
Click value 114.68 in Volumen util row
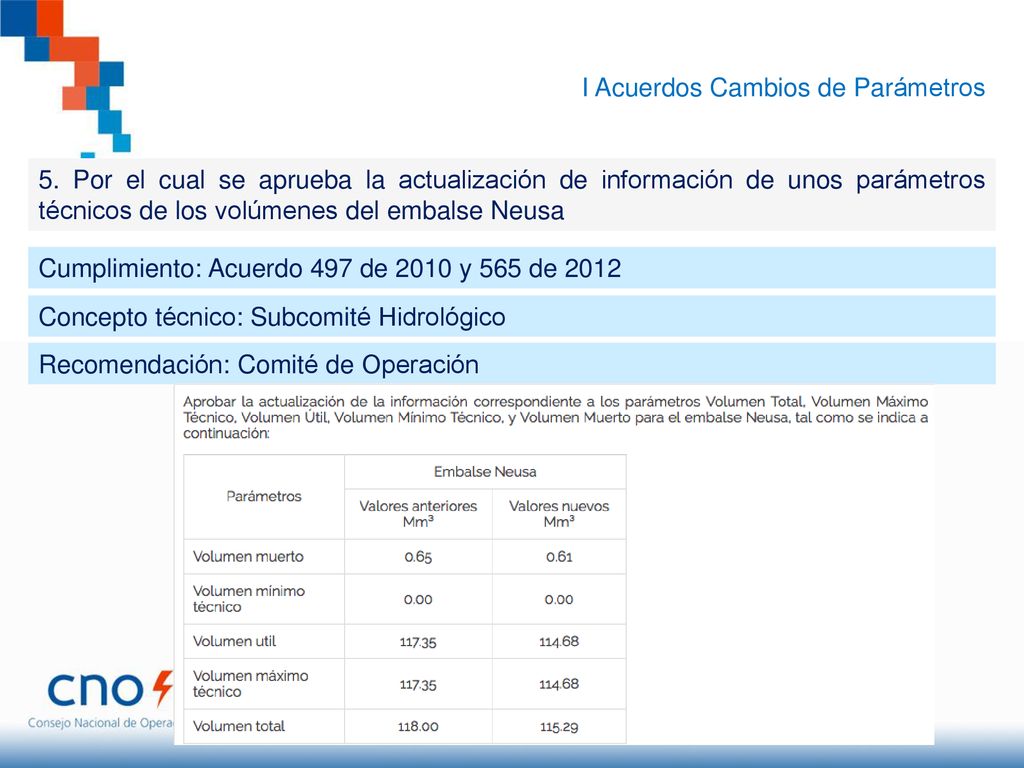[559, 641]
